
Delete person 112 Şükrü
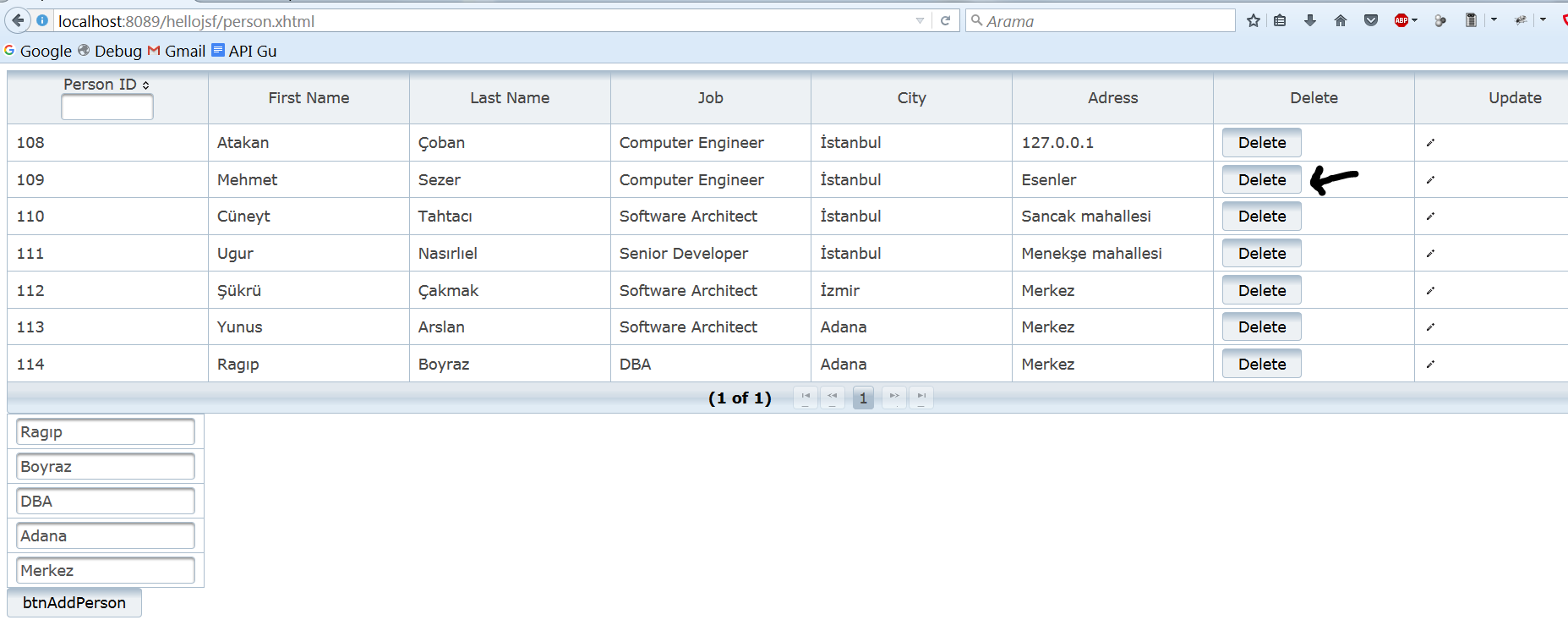[x=1261, y=290]
